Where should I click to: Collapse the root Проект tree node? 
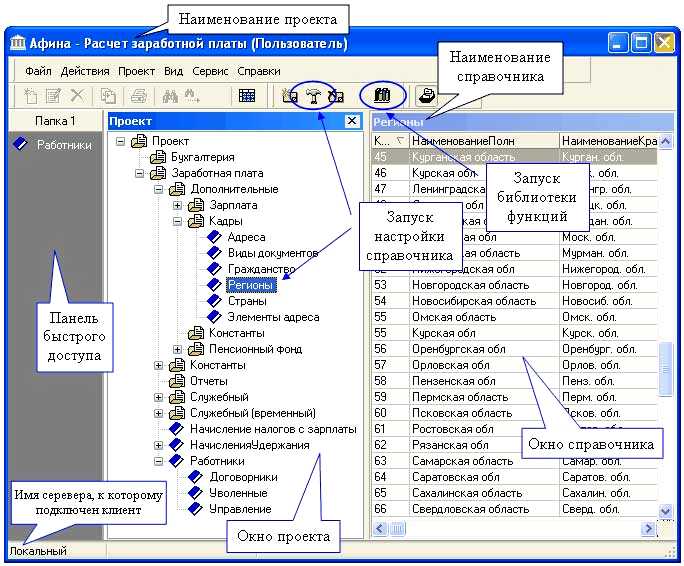point(120,141)
